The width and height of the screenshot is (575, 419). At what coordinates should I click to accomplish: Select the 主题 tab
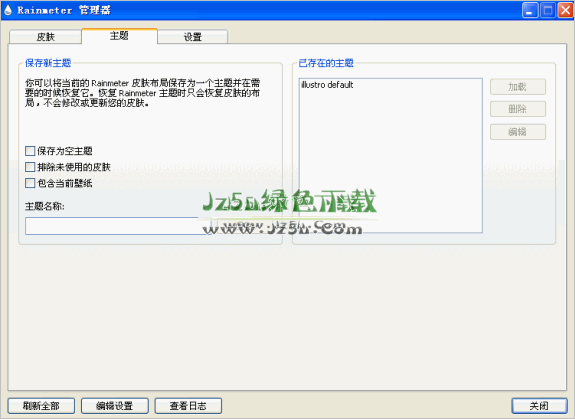coord(119,36)
